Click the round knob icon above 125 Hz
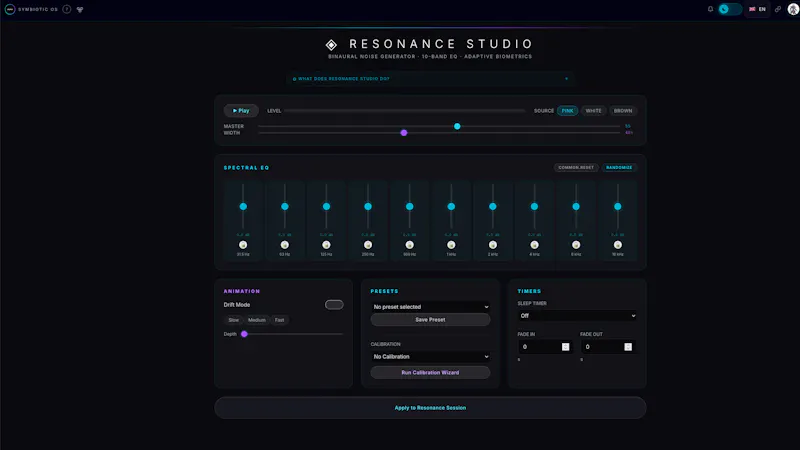800x450 pixels. (x=327, y=245)
